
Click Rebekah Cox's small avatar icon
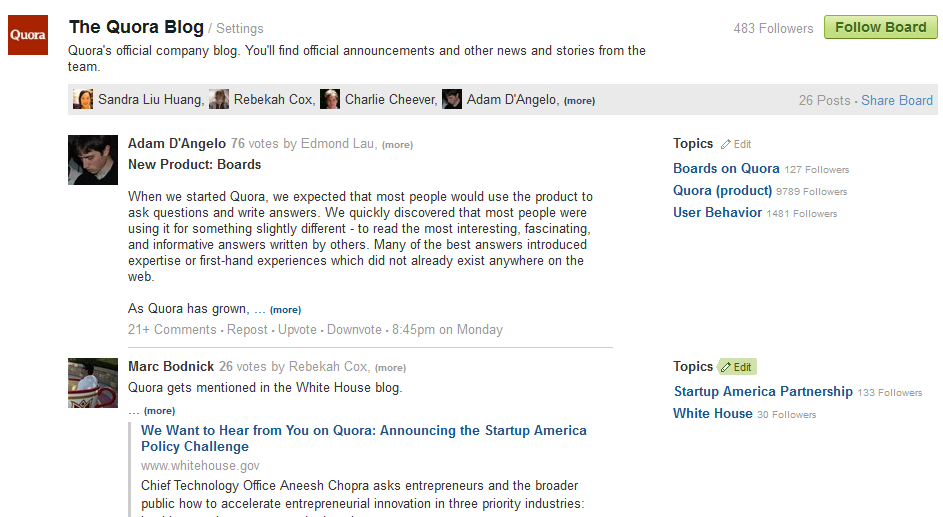pyautogui.click(x=219, y=99)
